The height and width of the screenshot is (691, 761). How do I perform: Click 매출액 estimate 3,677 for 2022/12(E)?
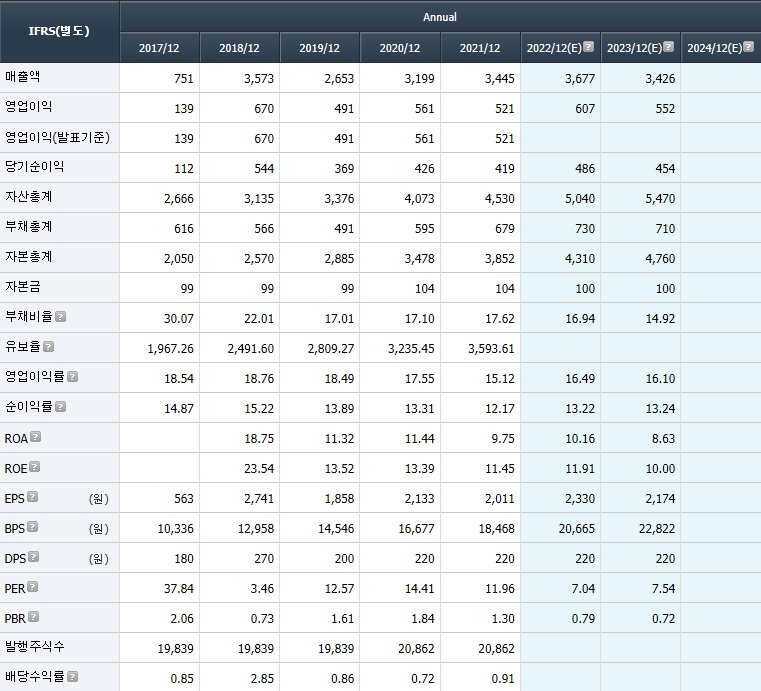(x=579, y=79)
